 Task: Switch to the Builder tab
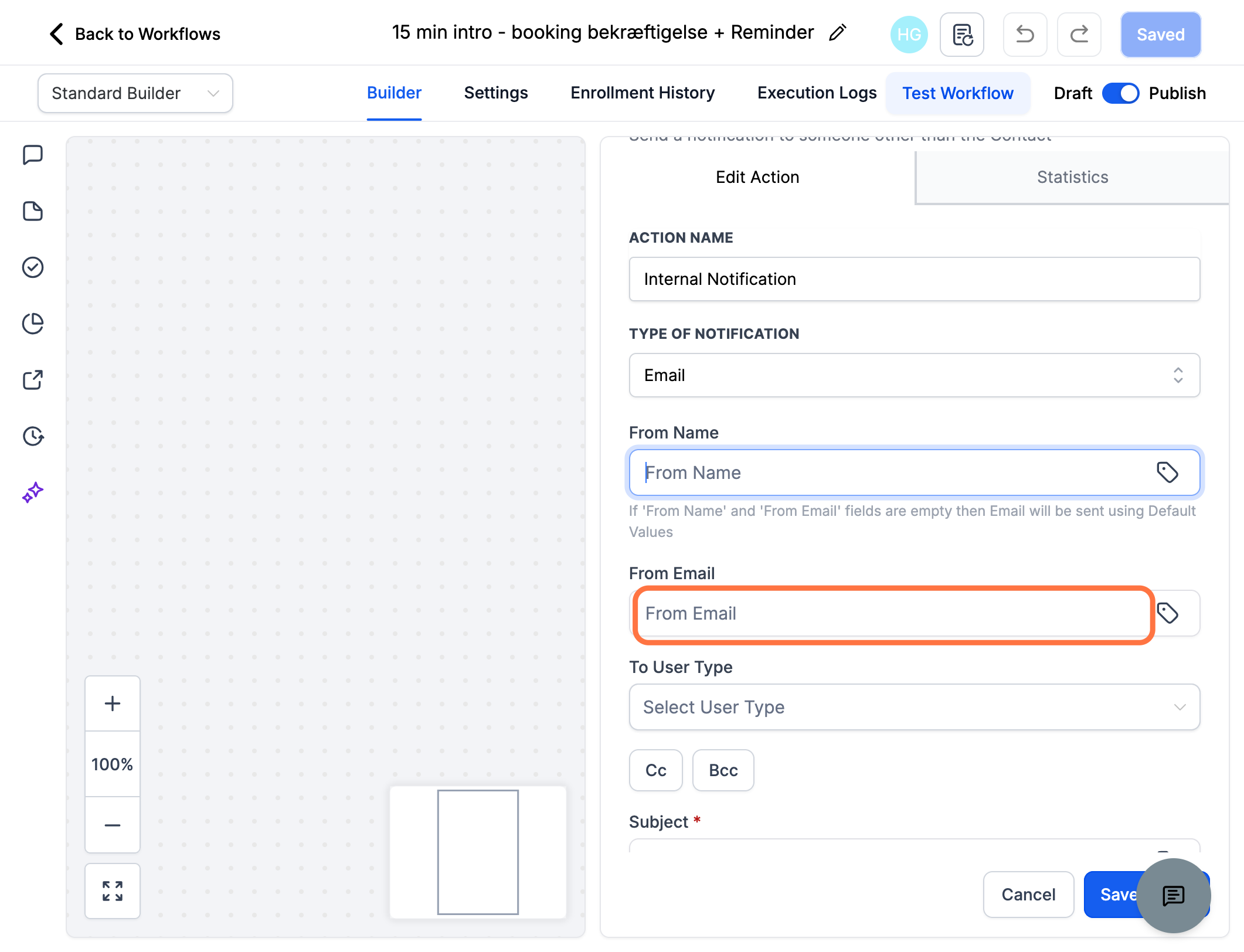pyautogui.click(x=394, y=93)
